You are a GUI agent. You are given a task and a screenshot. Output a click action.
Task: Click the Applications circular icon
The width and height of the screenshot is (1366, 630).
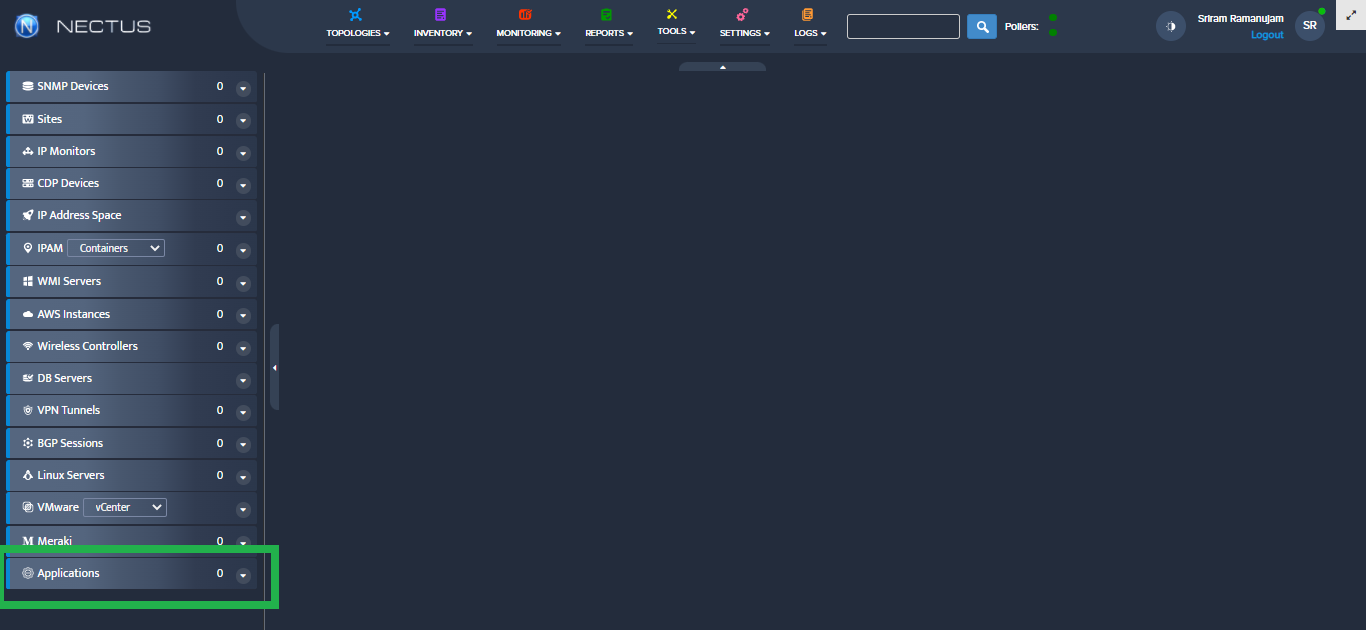coord(28,573)
